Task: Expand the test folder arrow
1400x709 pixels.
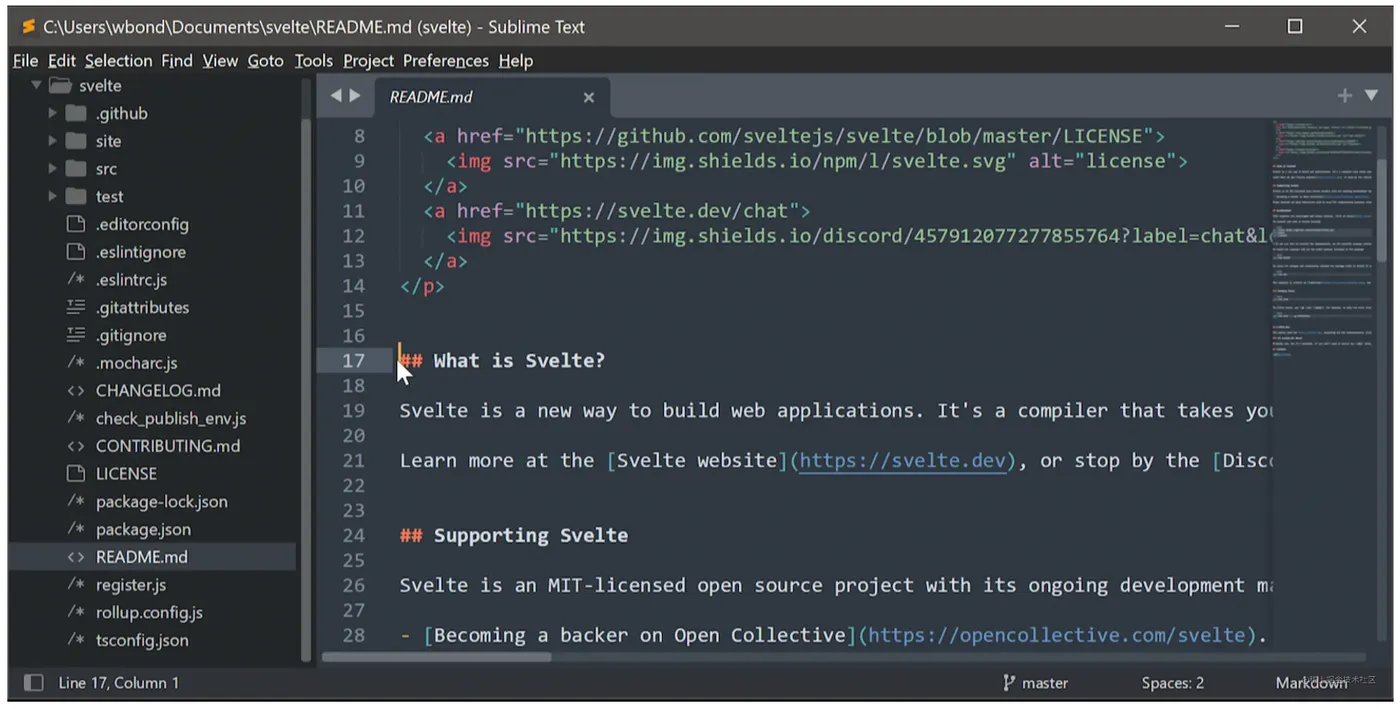Action: 52,197
